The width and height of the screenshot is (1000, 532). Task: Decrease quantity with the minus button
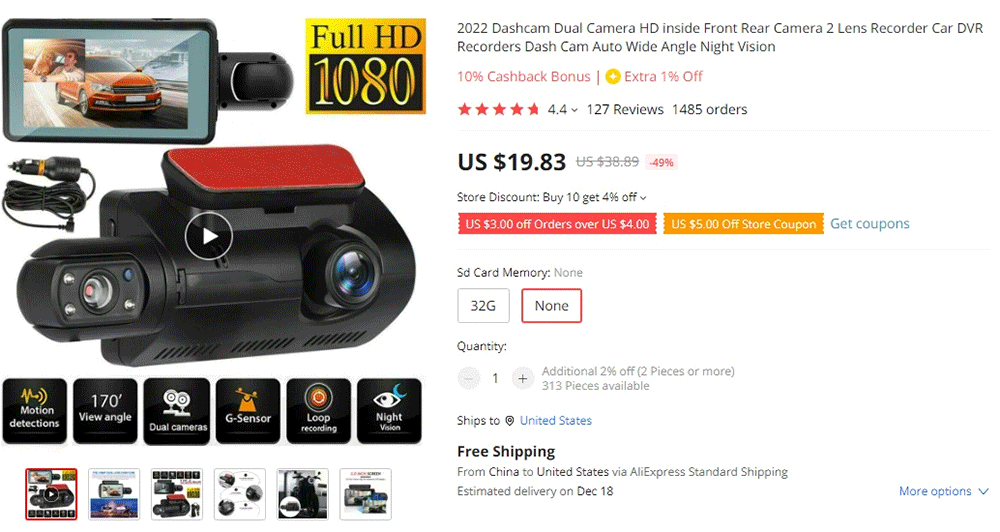[469, 378]
